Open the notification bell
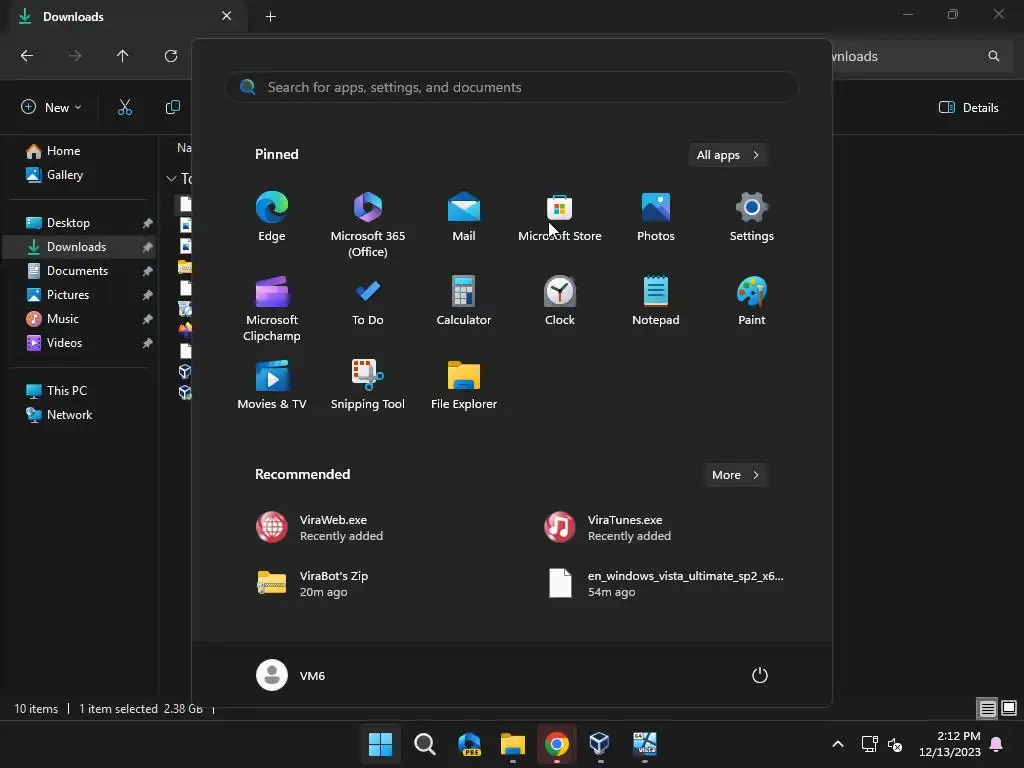 997,744
